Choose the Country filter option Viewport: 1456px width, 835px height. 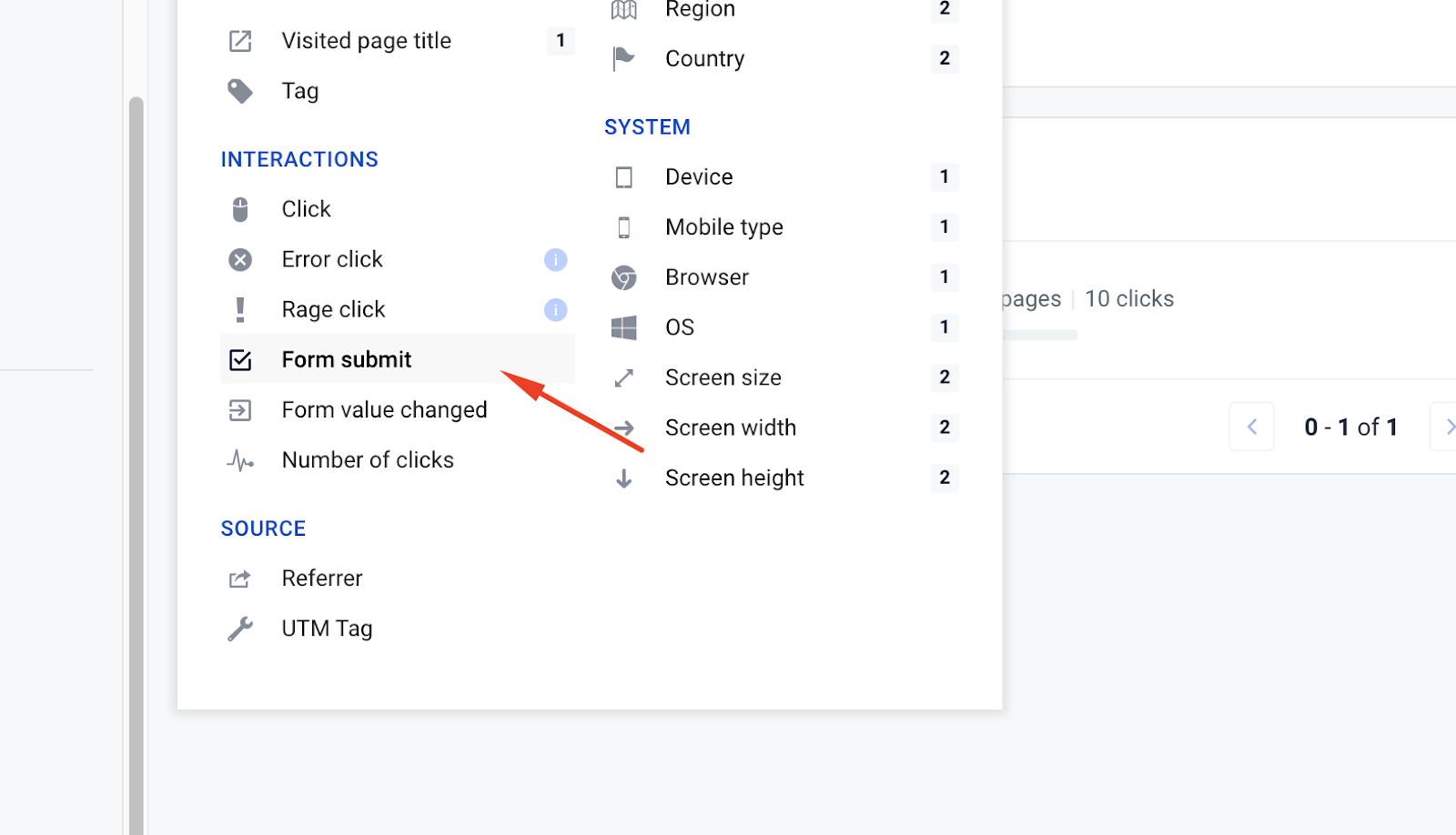pyautogui.click(x=704, y=59)
